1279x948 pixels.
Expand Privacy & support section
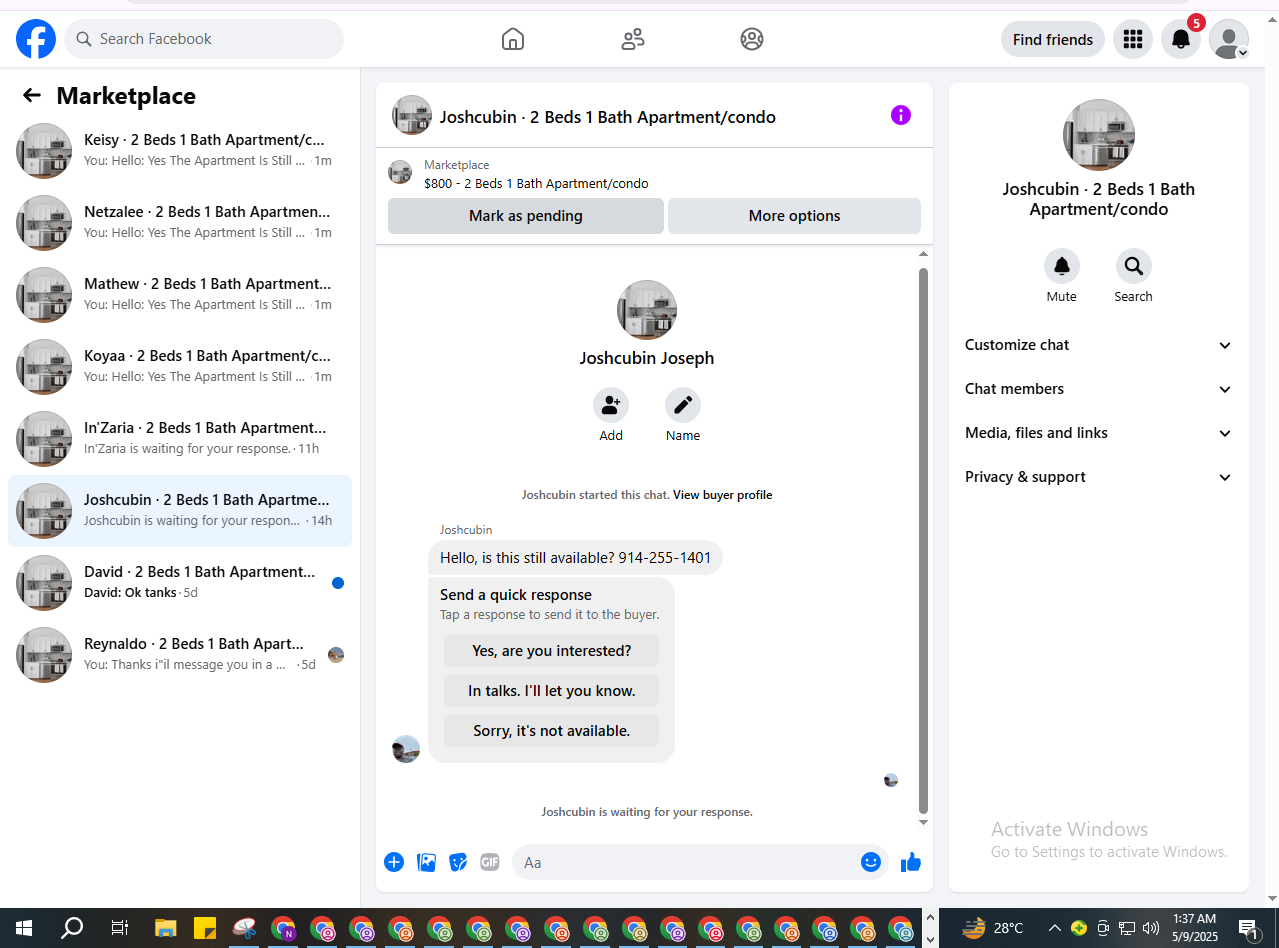point(1098,477)
